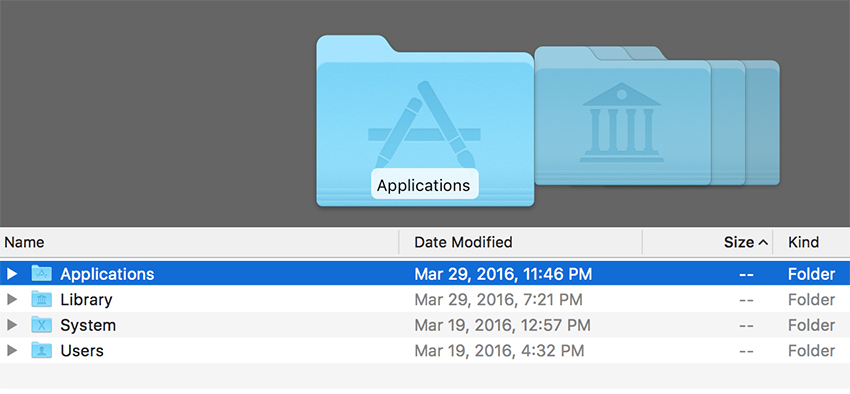Expand the Users folder disclosure triangle
This screenshot has width=850, height=394.
(12, 350)
